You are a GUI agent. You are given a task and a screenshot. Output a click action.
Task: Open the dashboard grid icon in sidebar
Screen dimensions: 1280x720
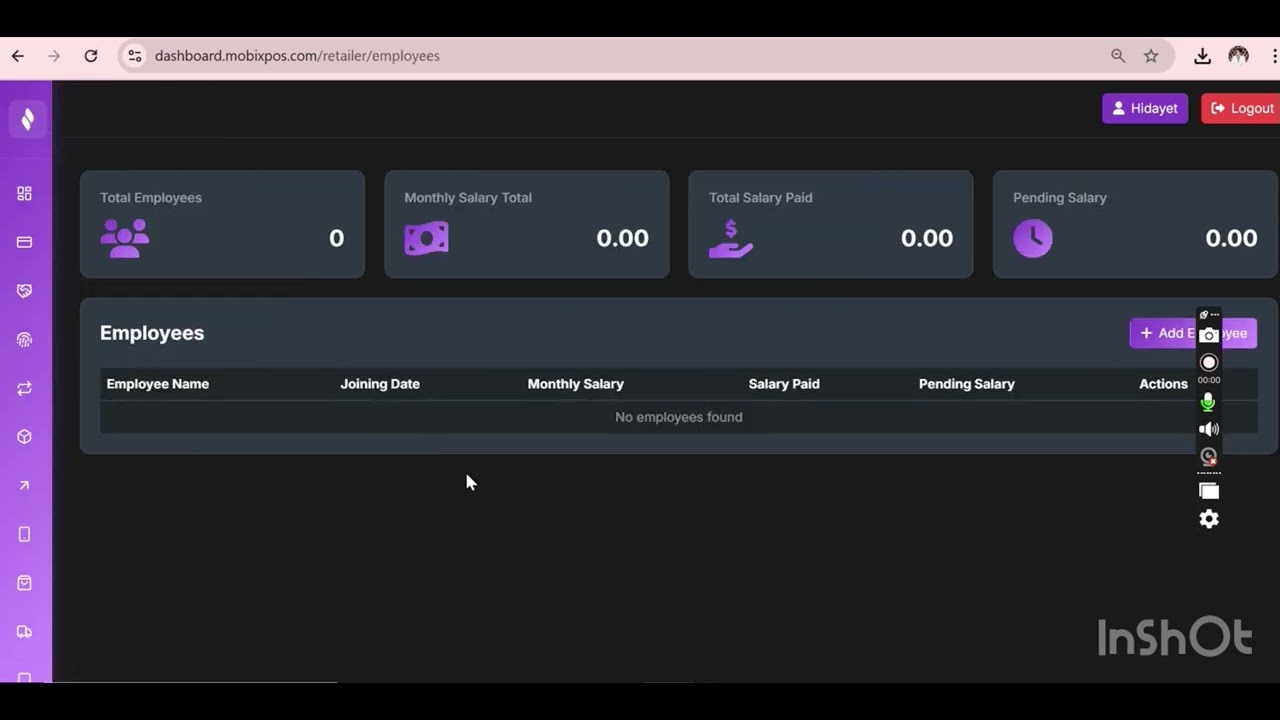point(25,193)
